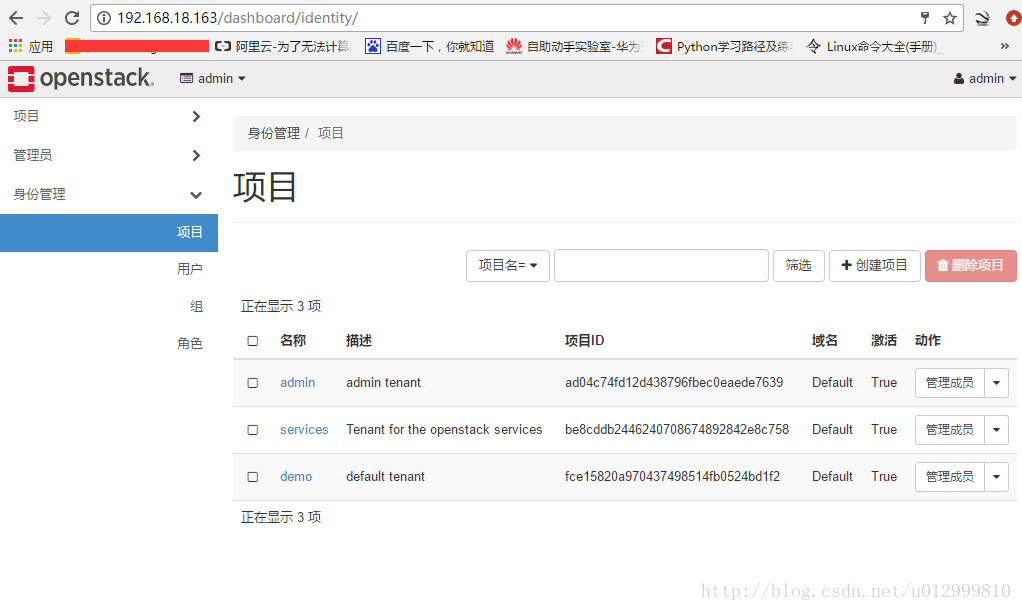
Task: Open the demo project link
Action: tap(296, 477)
